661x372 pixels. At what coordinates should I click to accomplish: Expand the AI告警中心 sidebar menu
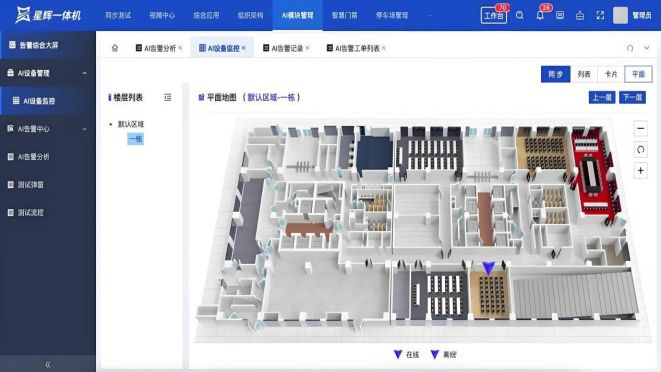(x=84, y=129)
